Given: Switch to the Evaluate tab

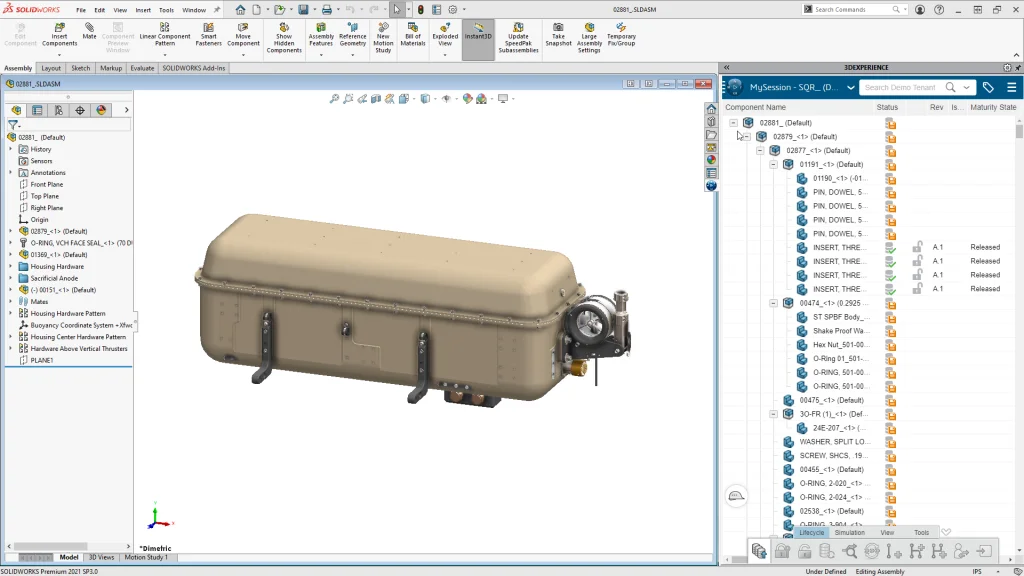Looking at the screenshot, I should click(142, 68).
